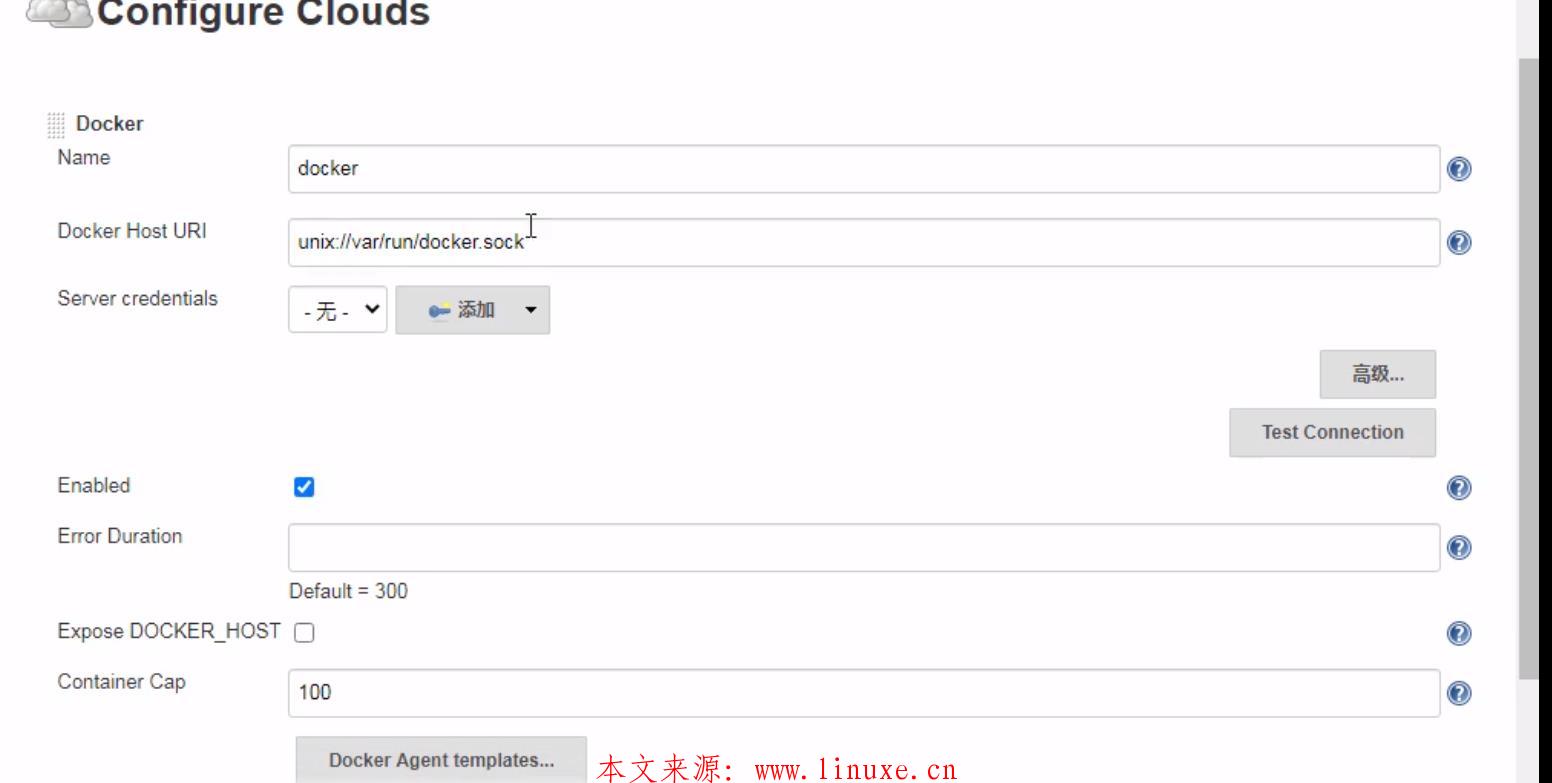Open help icon next to Error Duration

click(x=1458, y=548)
